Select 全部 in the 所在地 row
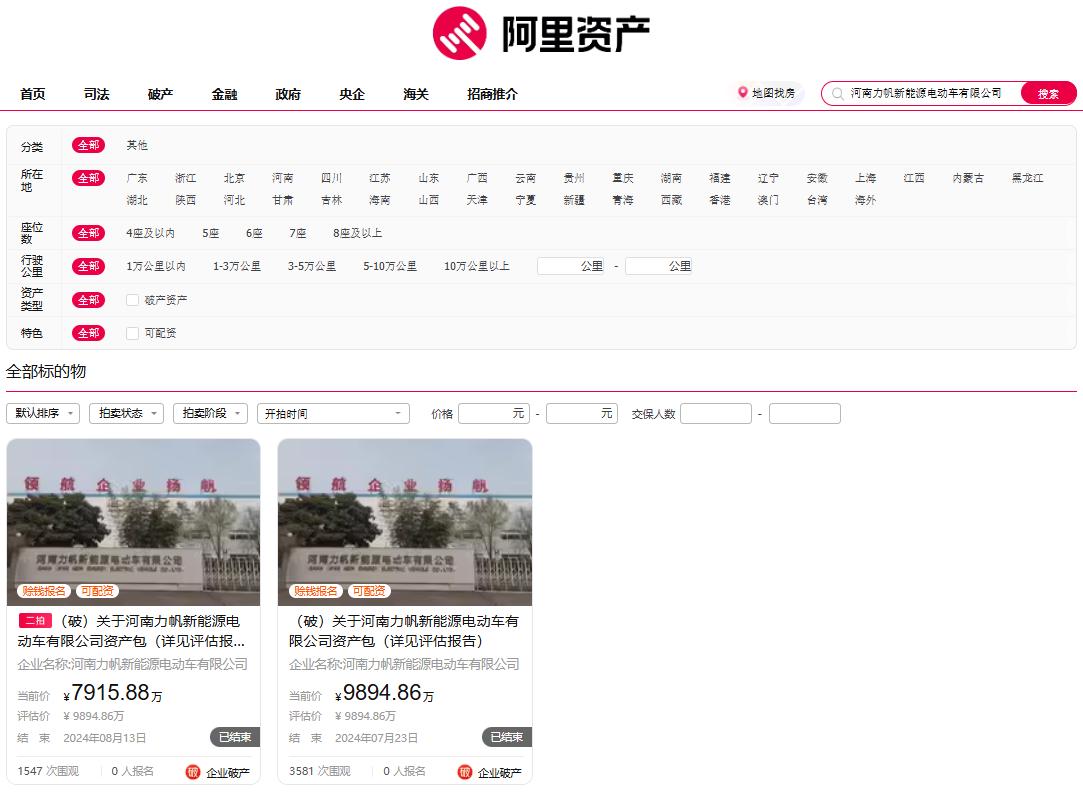The width and height of the screenshot is (1083, 793). pos(88,178)
